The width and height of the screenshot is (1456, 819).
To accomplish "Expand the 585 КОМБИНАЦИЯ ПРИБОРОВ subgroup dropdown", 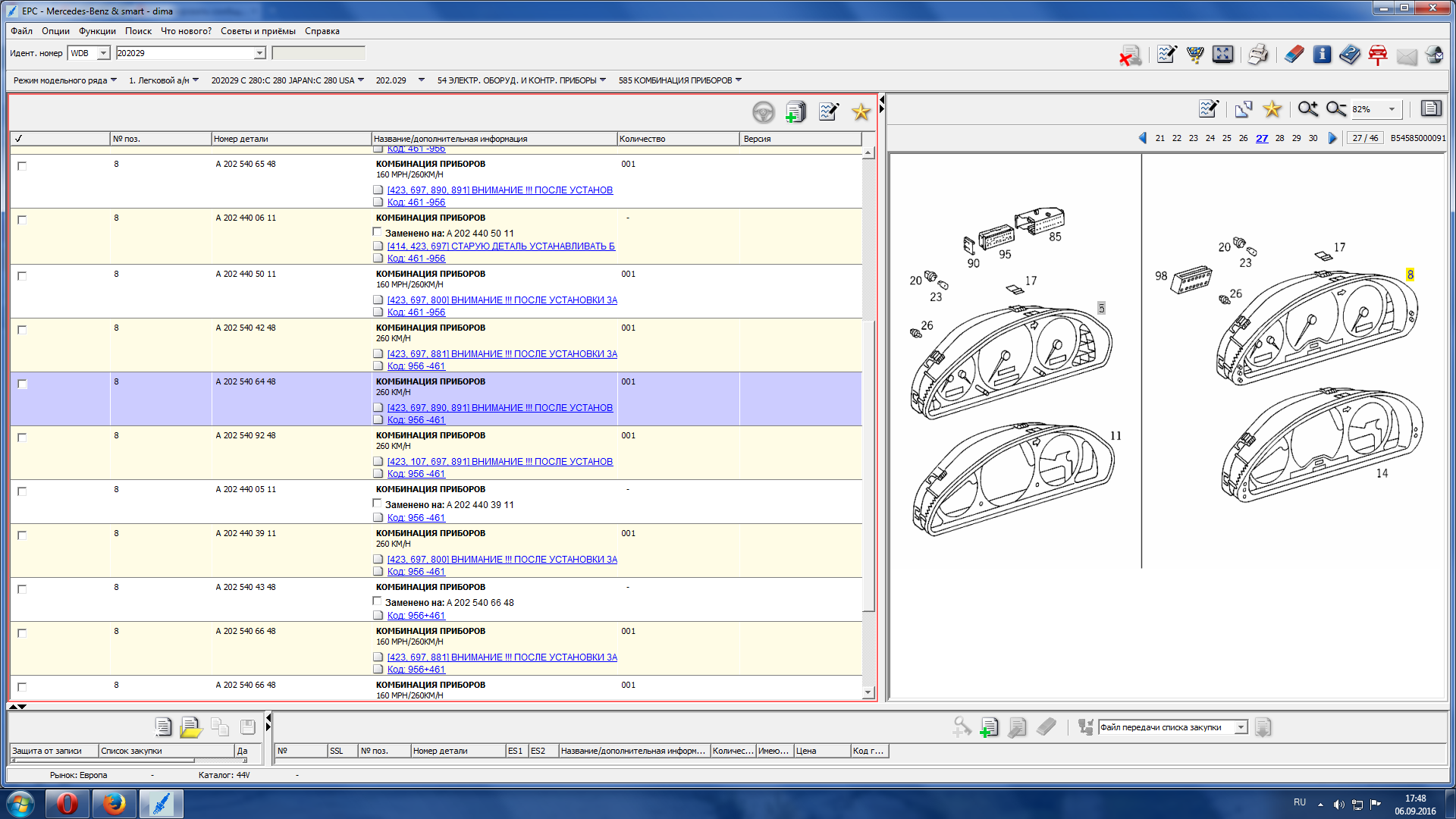I will click(x=739, y=80).
